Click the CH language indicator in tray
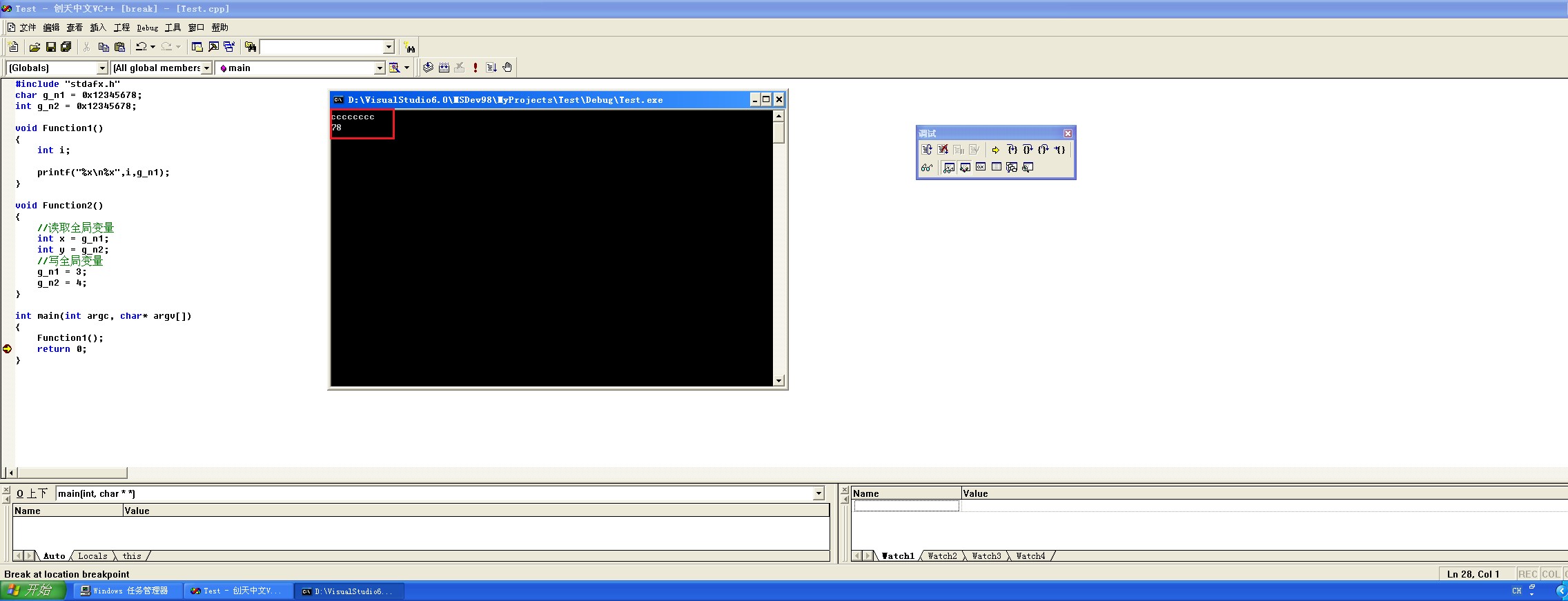The width and height of the screenshot is (1568, 601). point(1516,591)
